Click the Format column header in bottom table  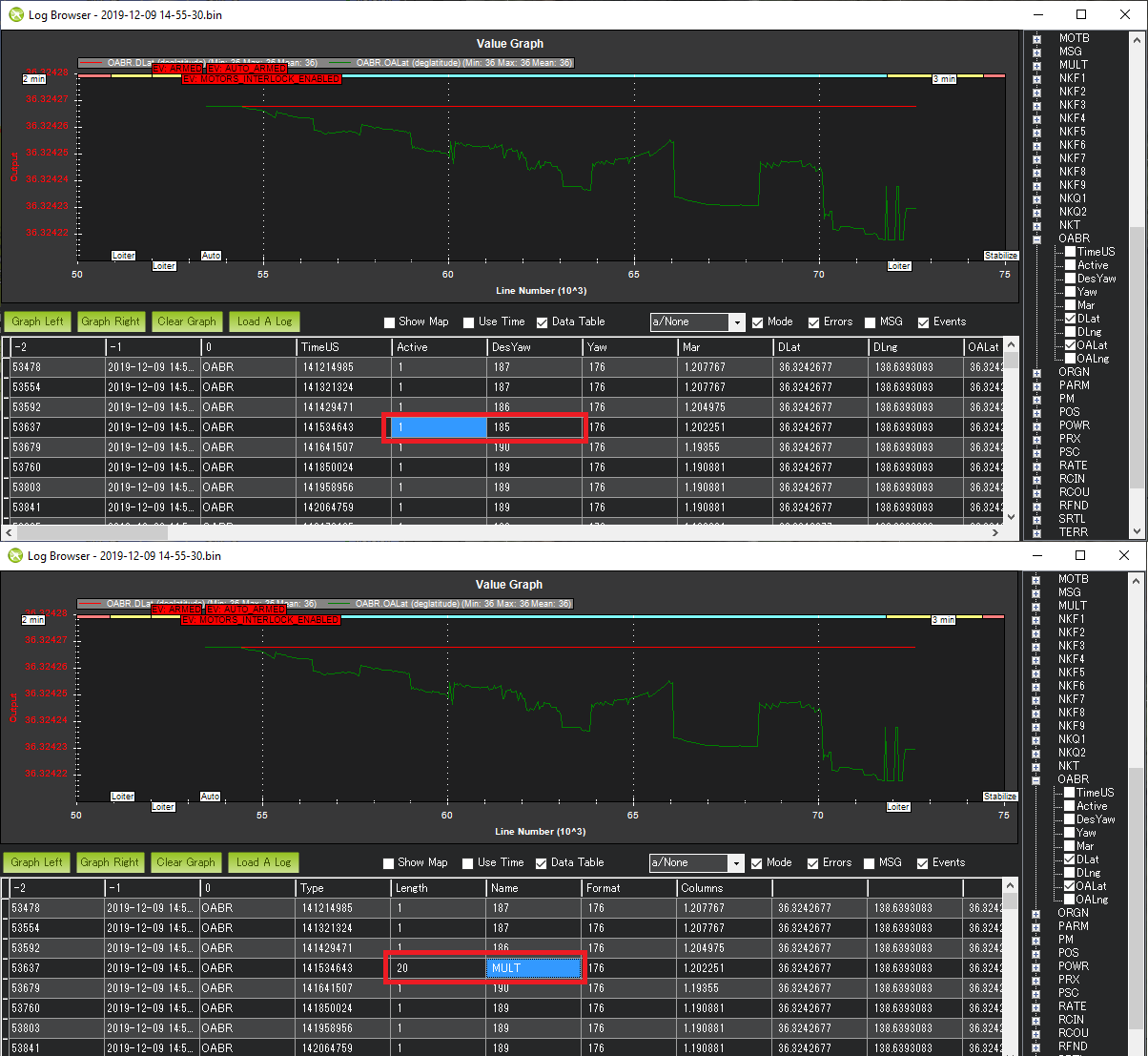click(x=629, y=888)
